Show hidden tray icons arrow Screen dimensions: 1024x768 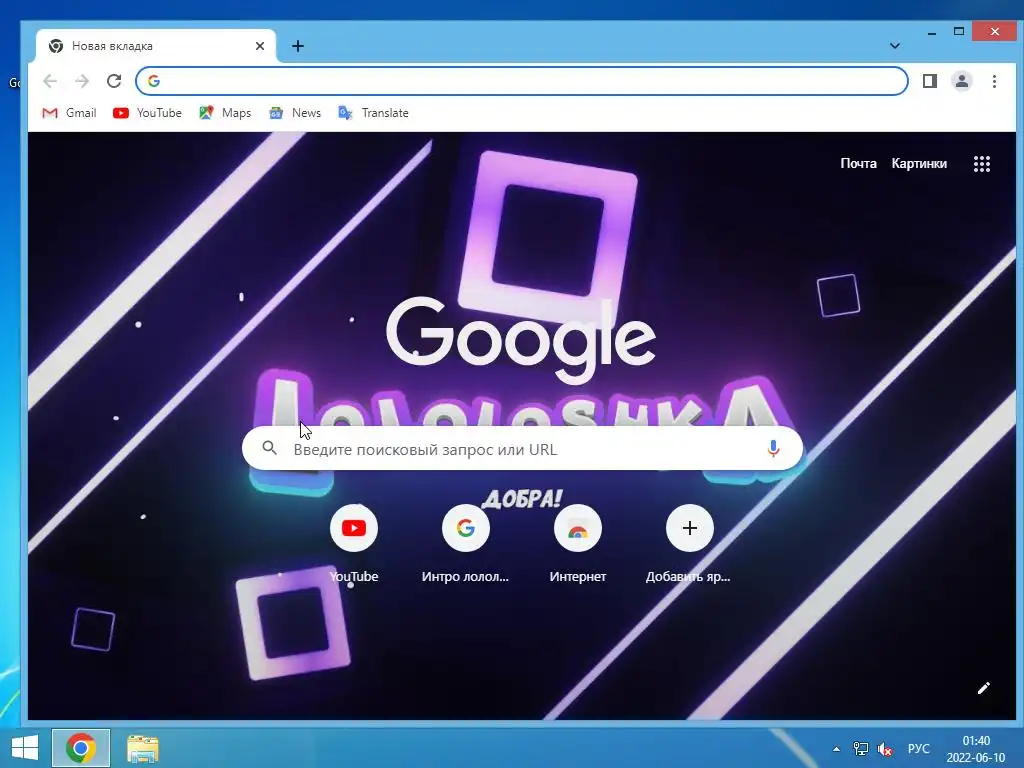[x=836, y=749]
